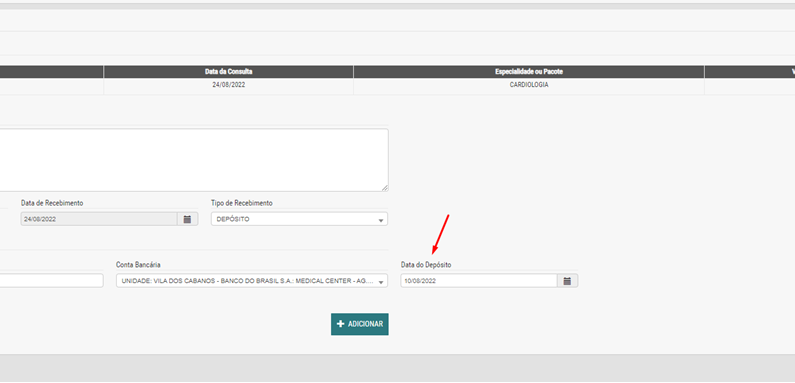Focus the Data de Recebimento date field
This screenshot has width=795, height=383.
[99, 219]
